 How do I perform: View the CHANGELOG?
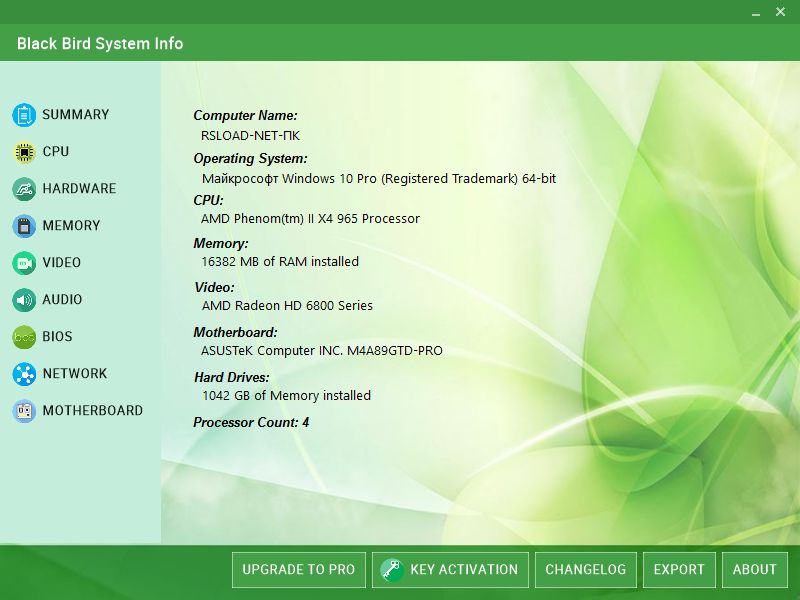point(585,569)
